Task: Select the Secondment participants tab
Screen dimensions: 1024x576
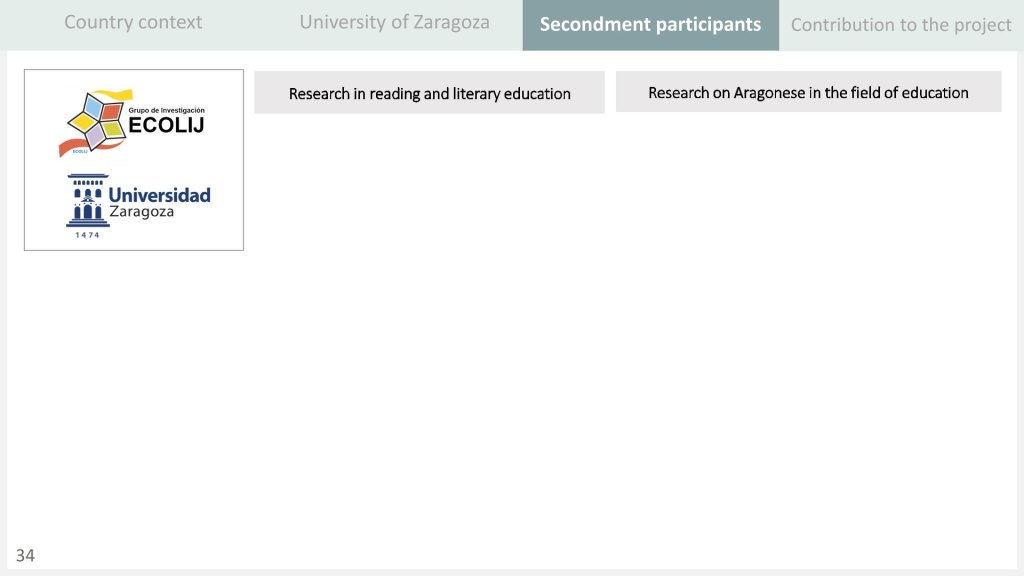Action: pos(650,25)
